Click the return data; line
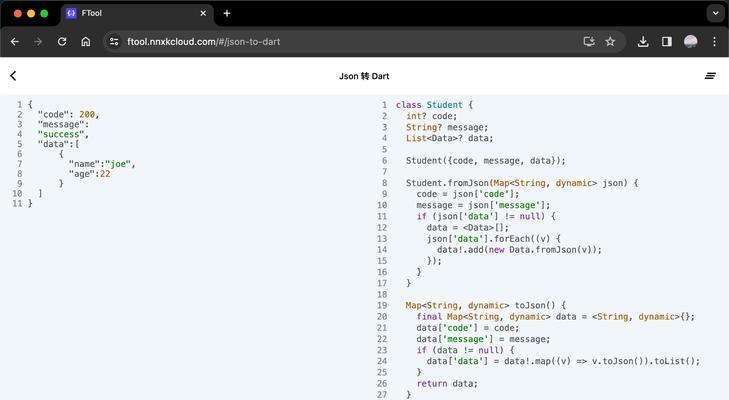The width and height of the screenshot is (729, 400). pyautogui.click(x=447, y=384)
